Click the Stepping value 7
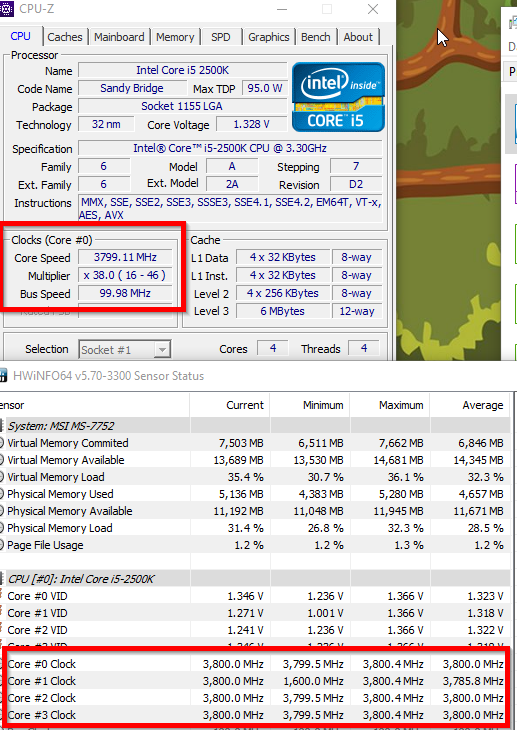The image size is (517, 730). point(356,166)
